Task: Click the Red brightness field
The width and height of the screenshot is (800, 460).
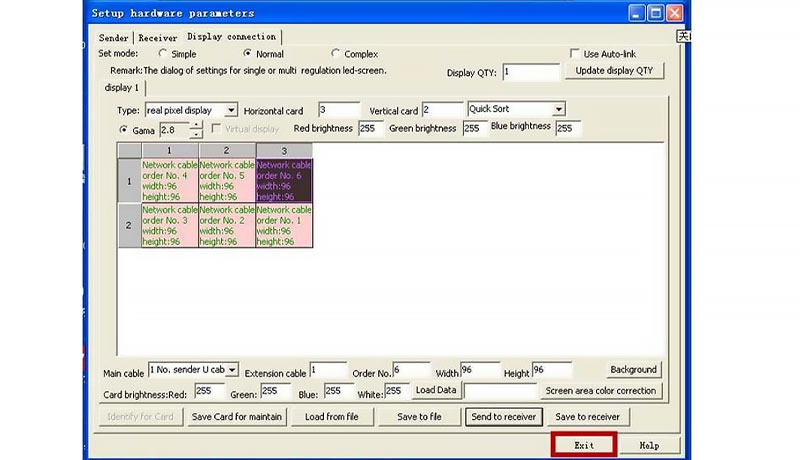Action: tap(370, 129)
